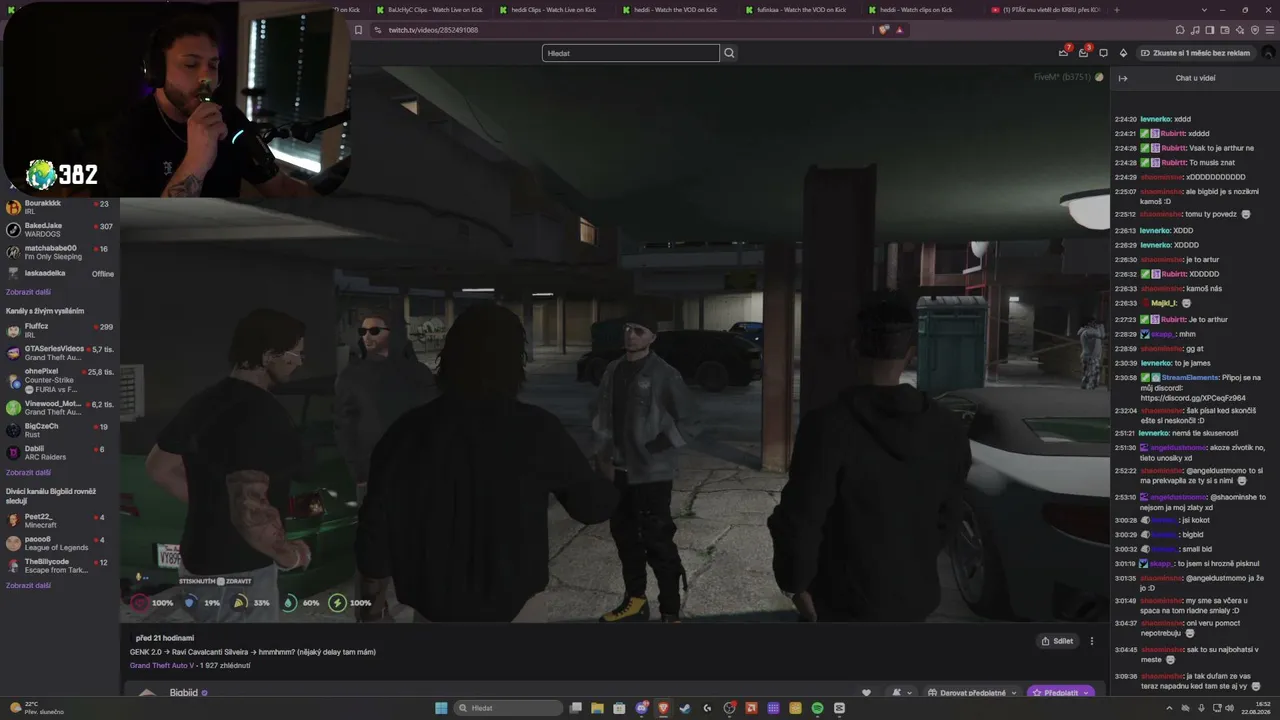Switch to the PTÁK YouTube tab
This screenshot has height=720, width=1280.
point(1046,10)
